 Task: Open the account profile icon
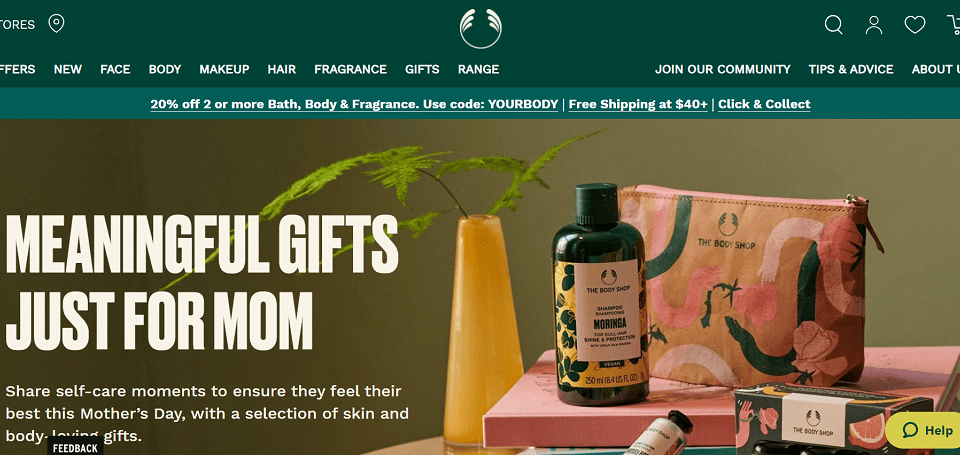point(874,24)
